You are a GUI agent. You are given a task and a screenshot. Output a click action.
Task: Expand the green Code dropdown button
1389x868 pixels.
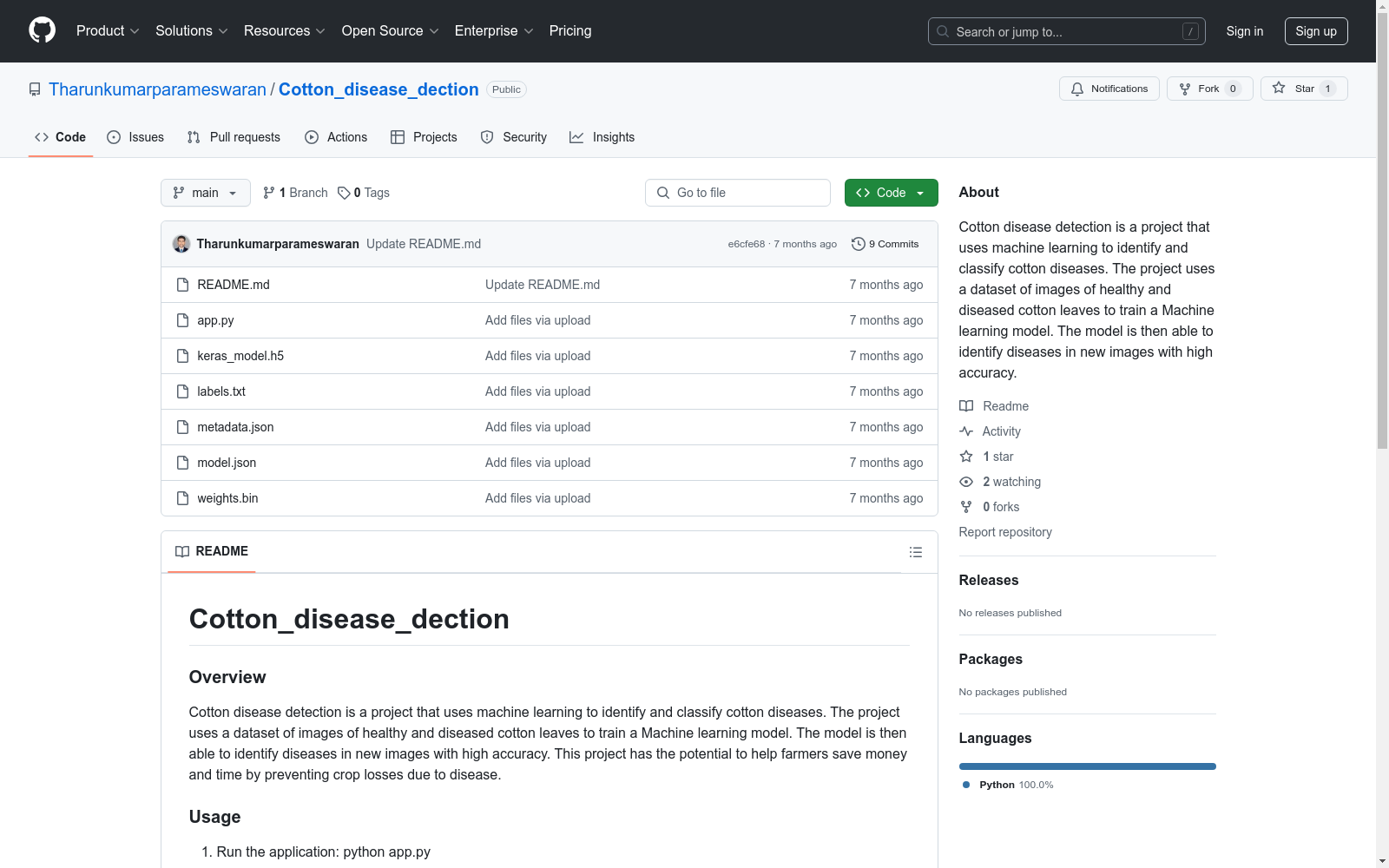891,193
